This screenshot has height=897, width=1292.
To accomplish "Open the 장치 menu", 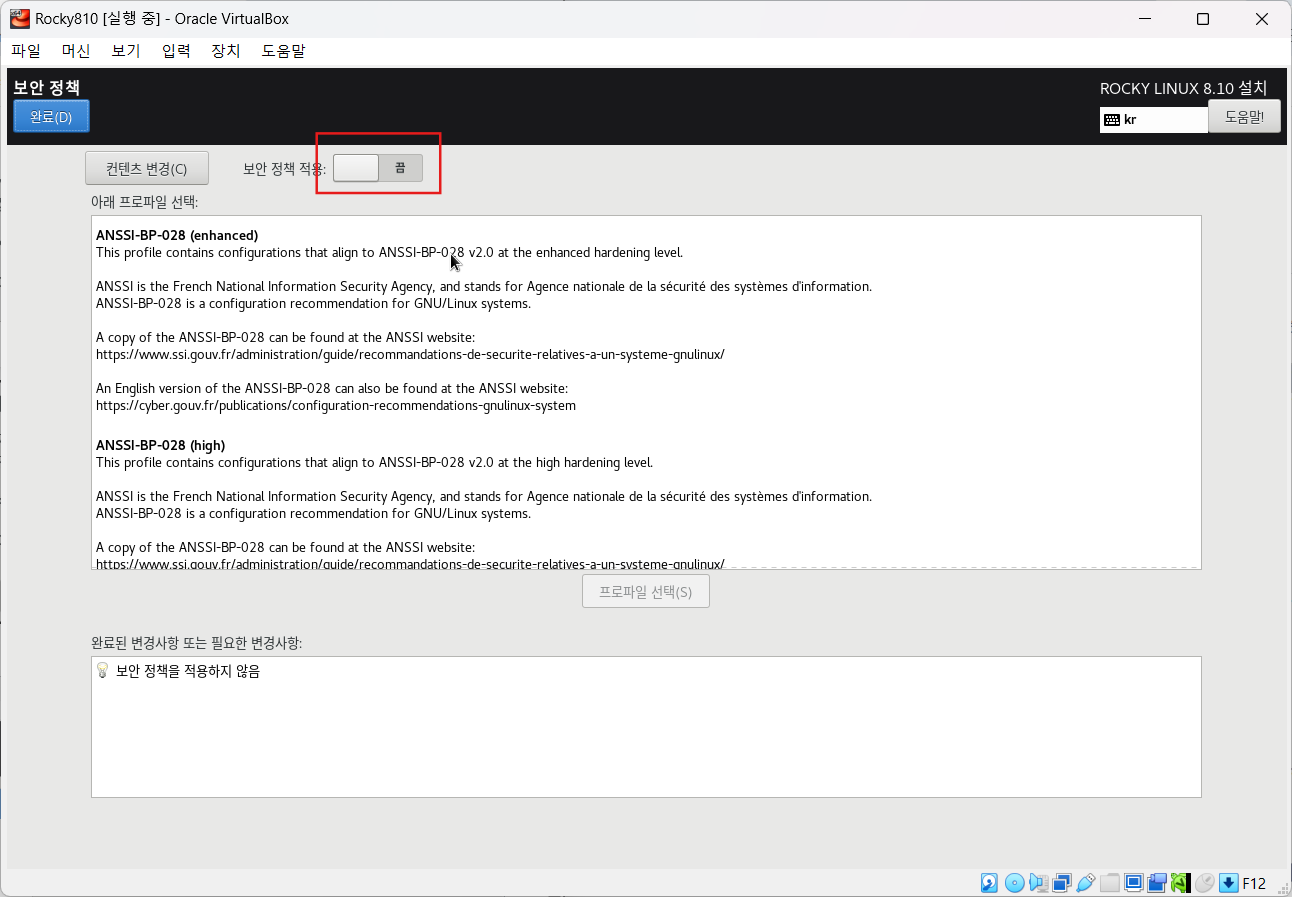I will (x=226, y=51).
